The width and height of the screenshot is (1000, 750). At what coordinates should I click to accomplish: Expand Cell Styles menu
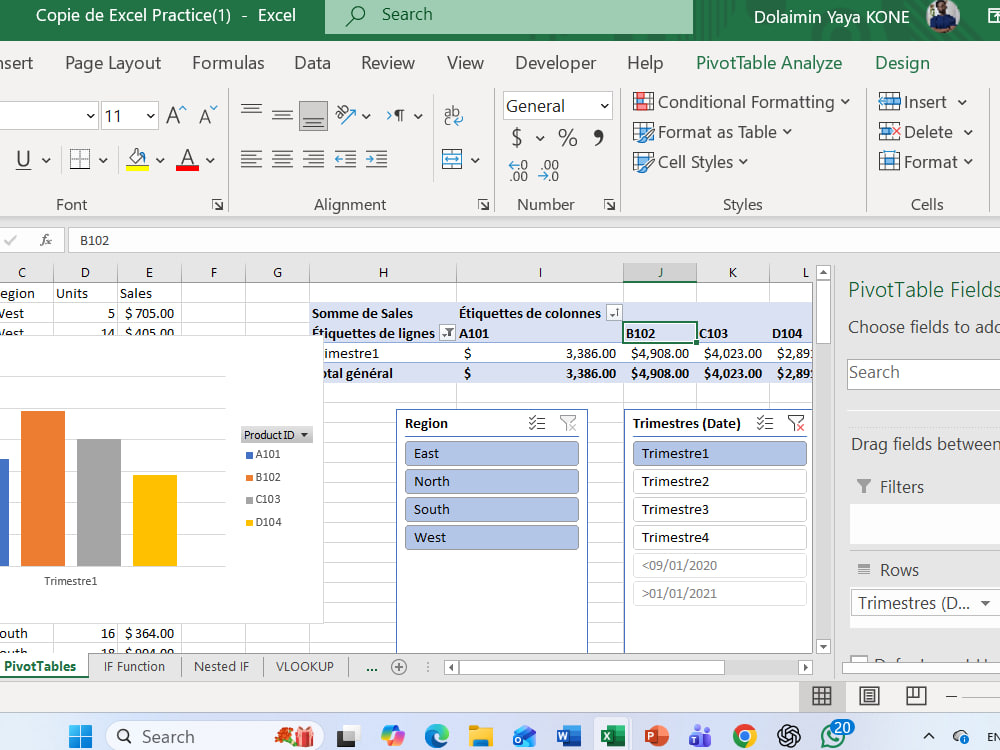click(743, 162)
